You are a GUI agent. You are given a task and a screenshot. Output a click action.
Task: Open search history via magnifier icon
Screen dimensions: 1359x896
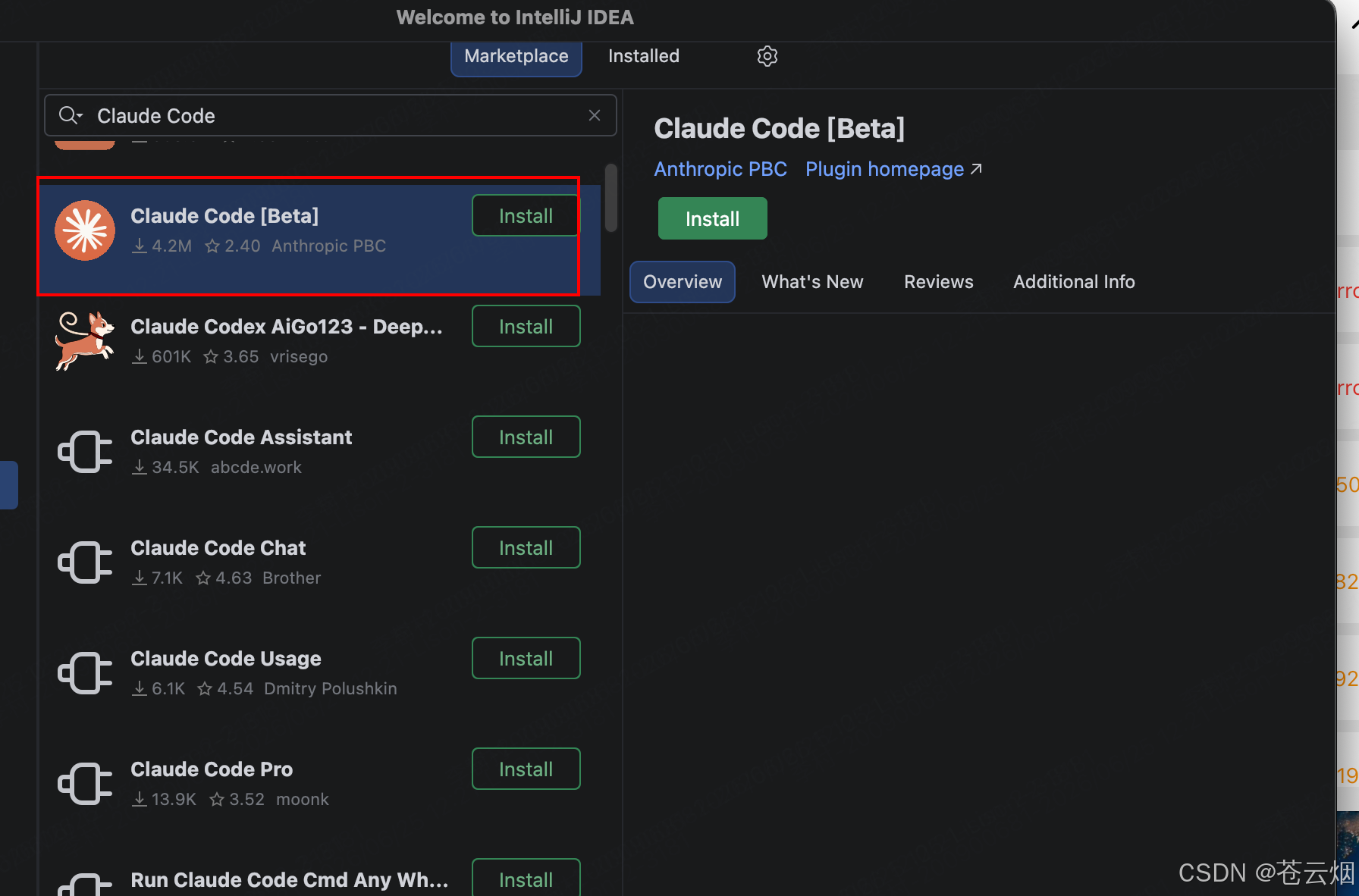tap(71, 115)
